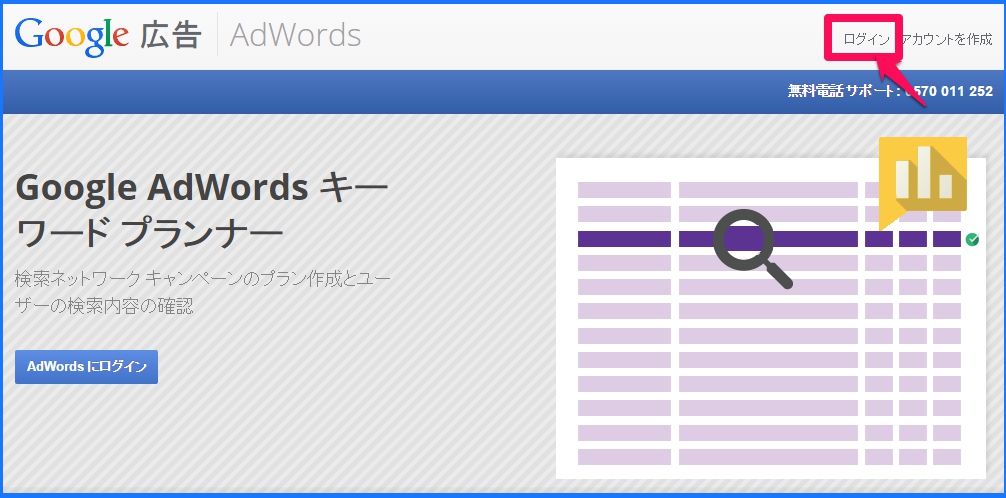Open the ログイン link at top right

(x=866, y=39)
